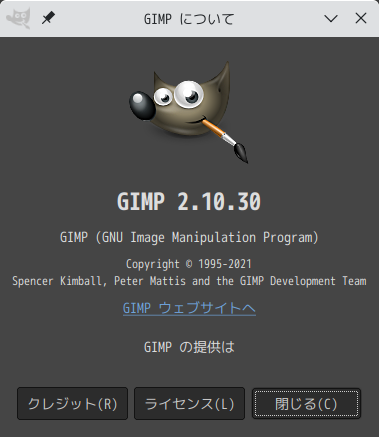The image size is (379, 437).
Task: Dismiss dialog with 閉じる(C) button
Action: (306, 403)
